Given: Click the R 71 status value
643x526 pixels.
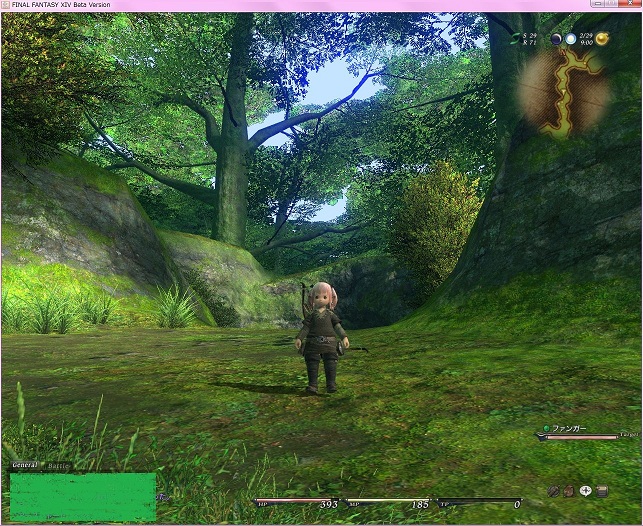Looking at the screenshot, I should click(x=529, y=43).
